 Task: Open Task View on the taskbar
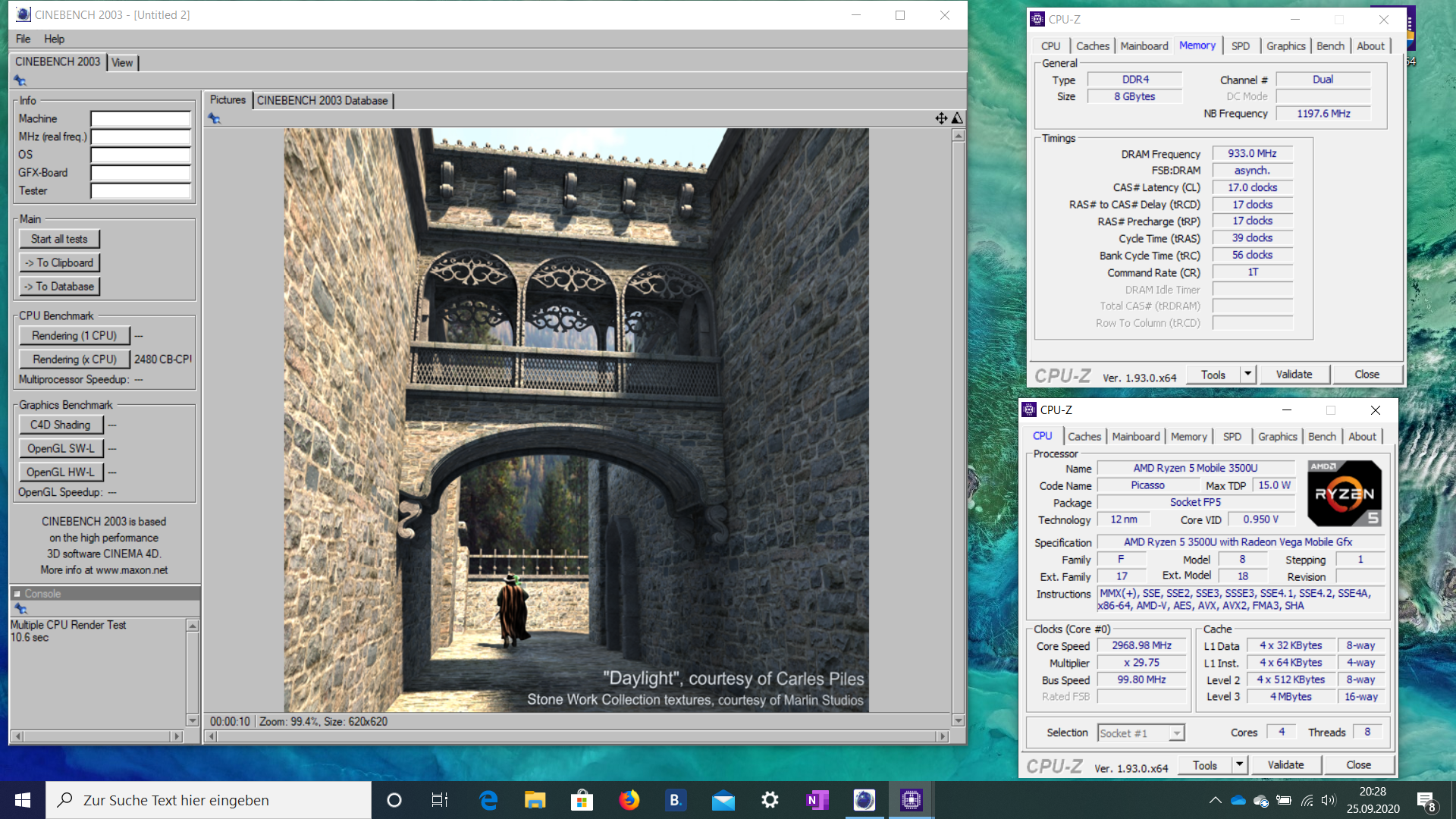[440, 800]
